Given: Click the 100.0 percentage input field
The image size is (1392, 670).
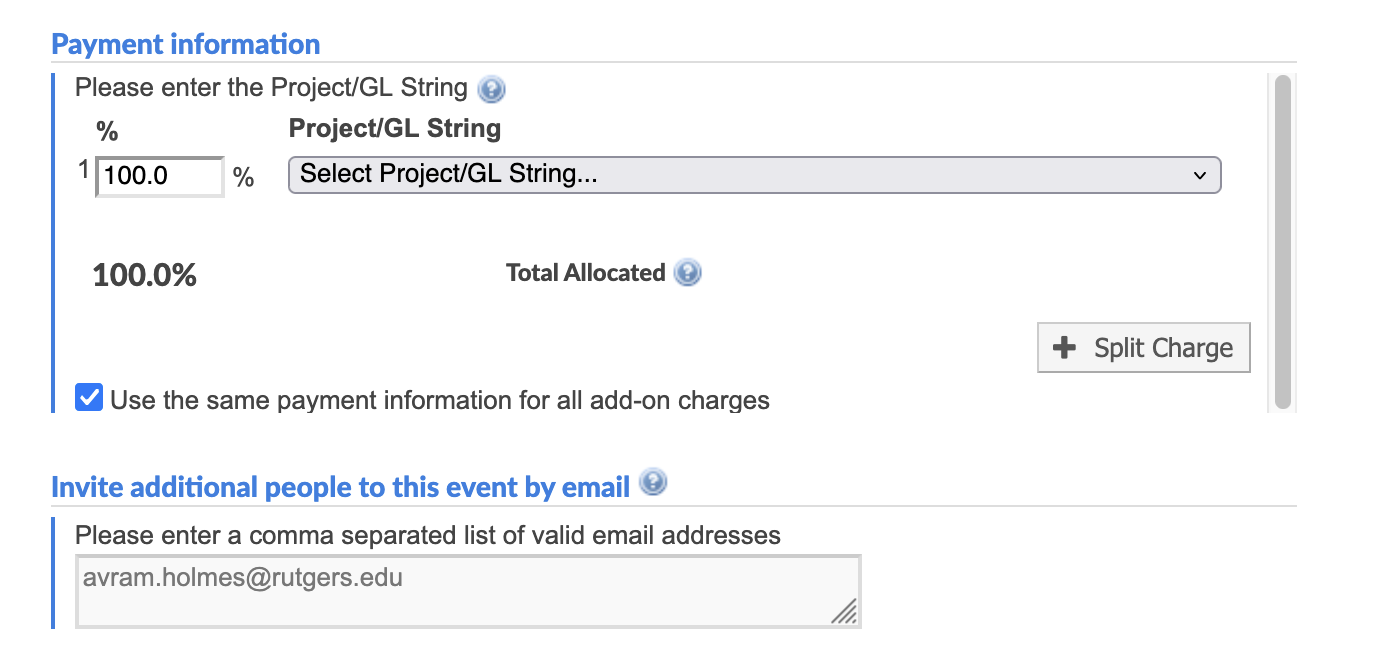Looking at the screenshot, I should pos(160,177).
